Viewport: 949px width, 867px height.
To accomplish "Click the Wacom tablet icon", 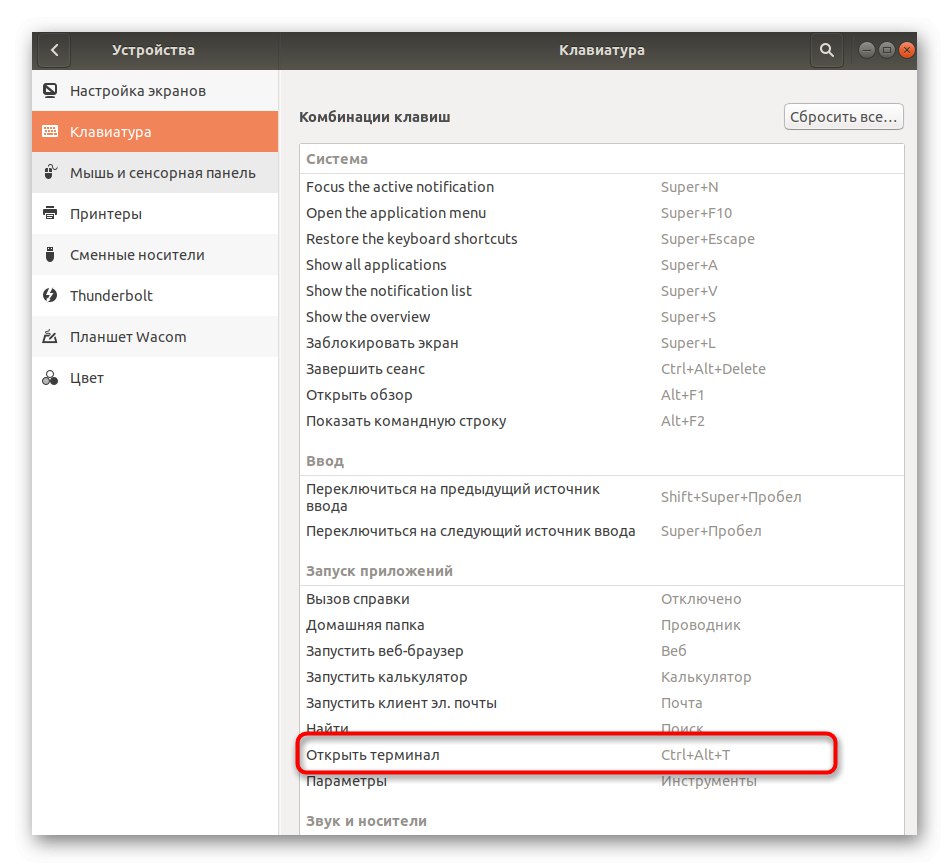I will click(50, 337).
